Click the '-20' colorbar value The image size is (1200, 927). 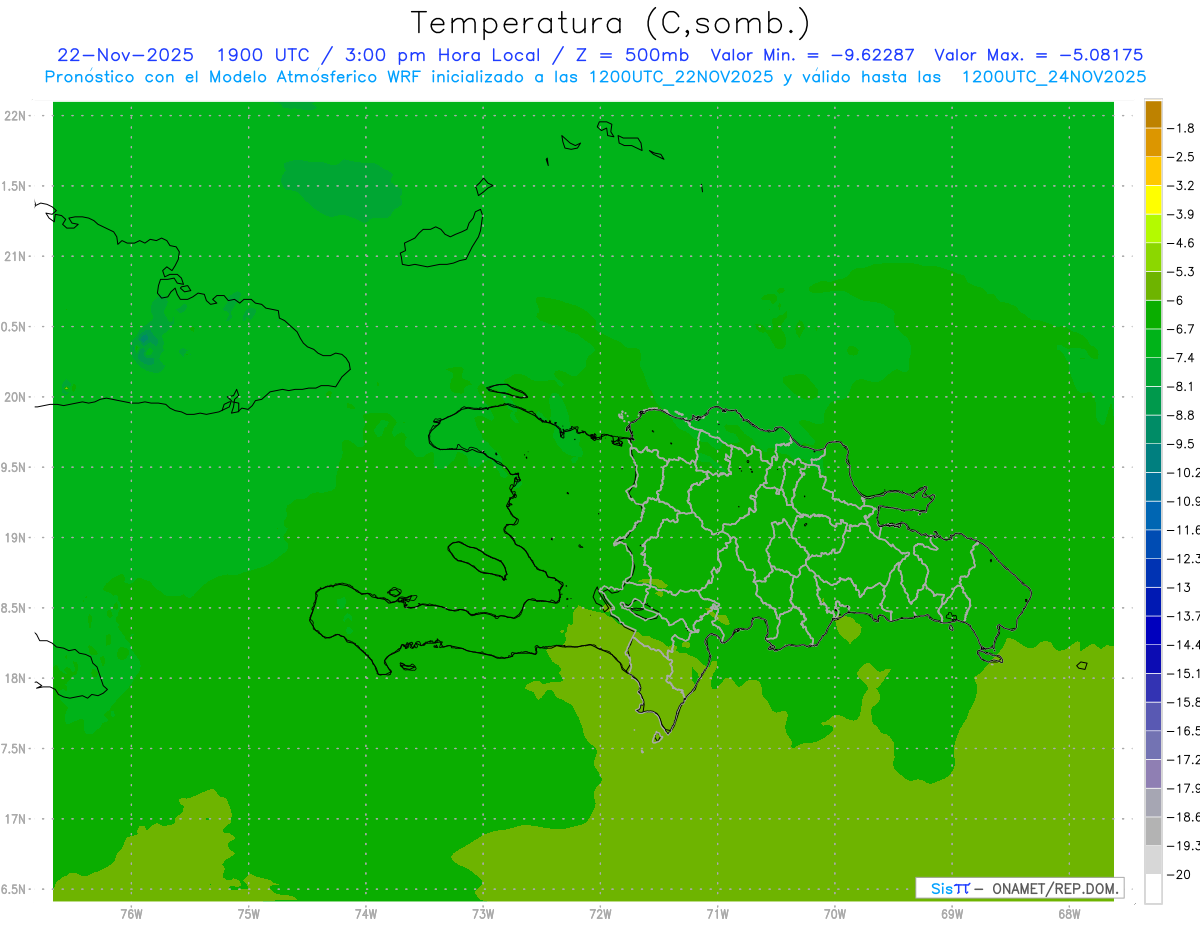(1181, 875)
